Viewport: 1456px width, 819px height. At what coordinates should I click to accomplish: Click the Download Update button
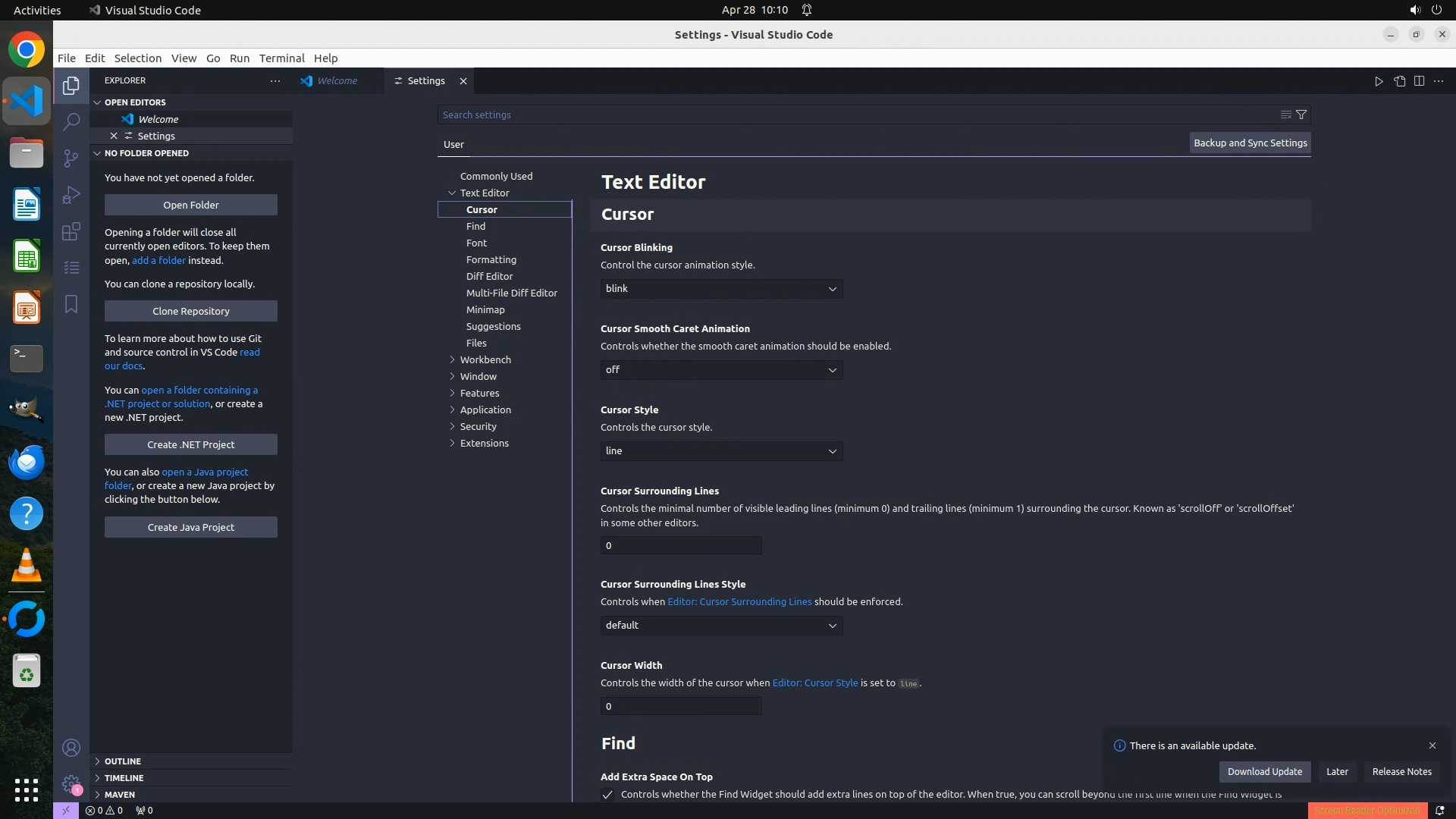[1264, 772]
